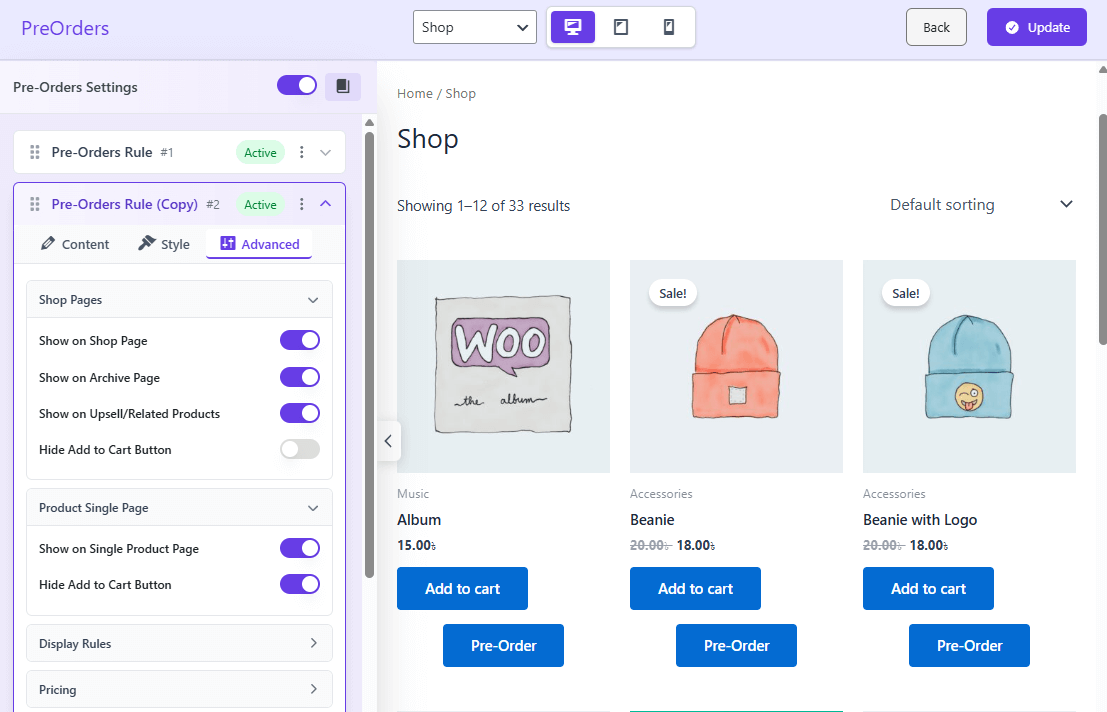Toggle Show on Single Product Page
The width and height of the screenshot is (1107, 712).
(300, 548)
